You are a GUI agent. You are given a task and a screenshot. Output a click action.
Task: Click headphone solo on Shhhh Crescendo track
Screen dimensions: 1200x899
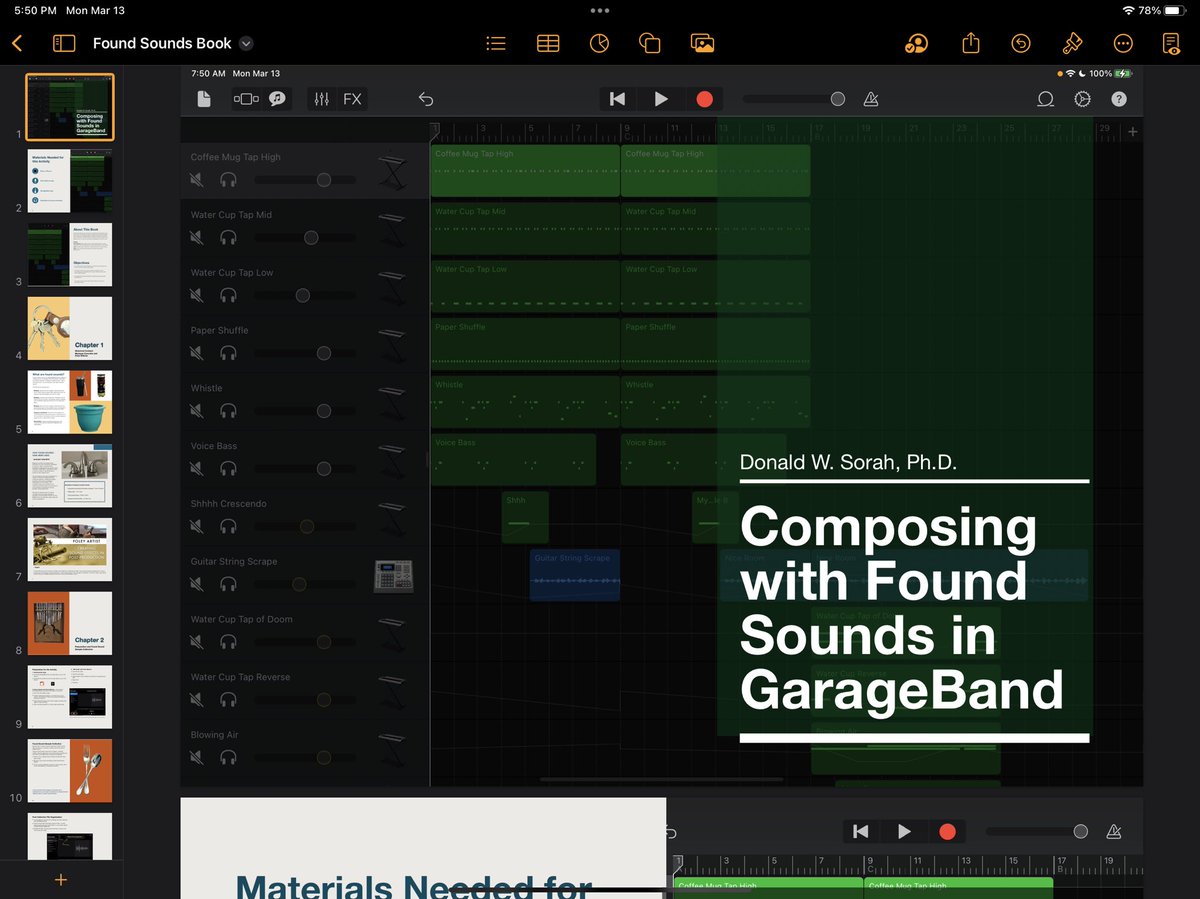(228, 526)
